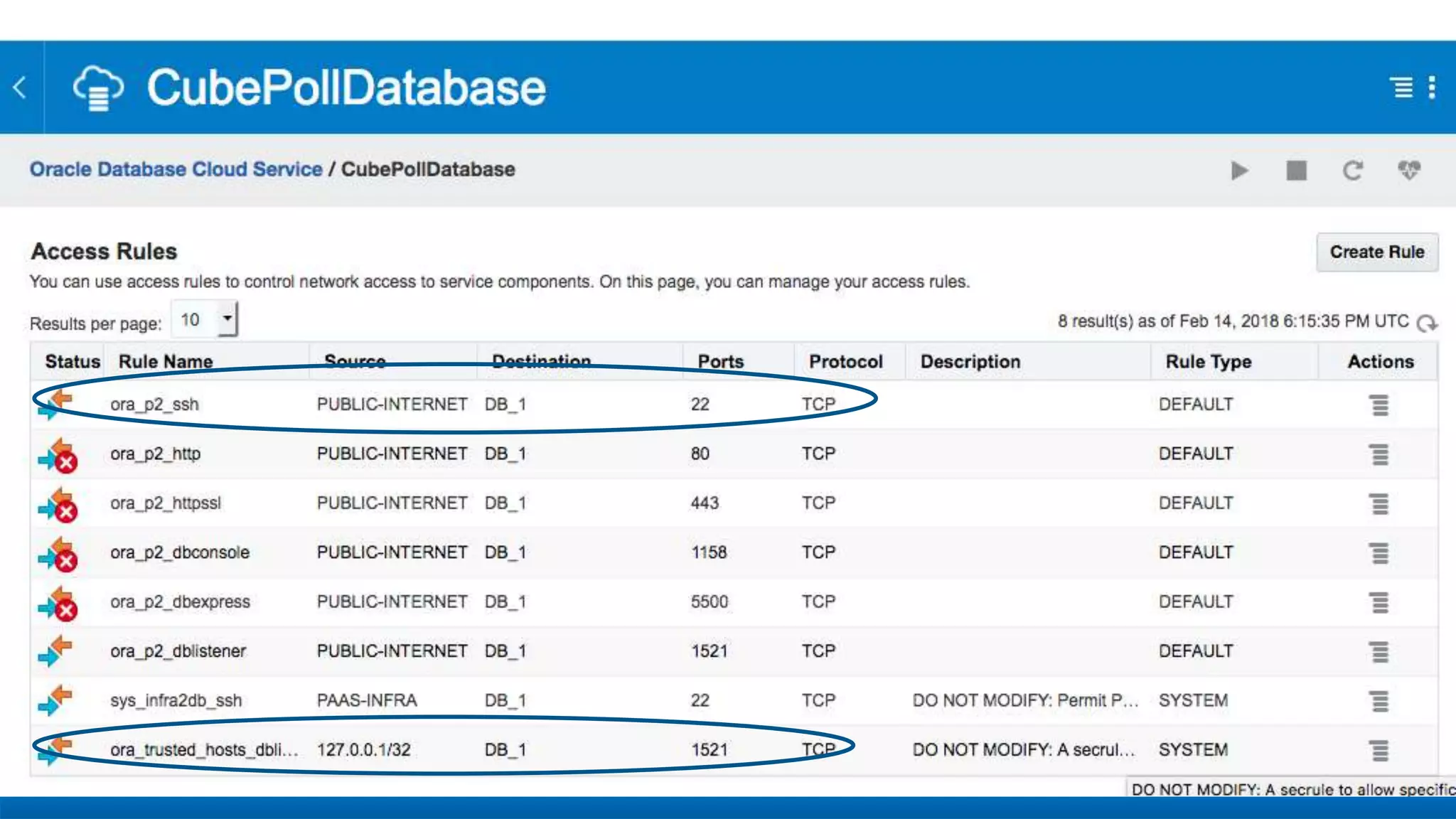Click disabled status icon of ora_p2_dbconsole
The height and width of the screenshot is (819, 1456).
point(58,554)
